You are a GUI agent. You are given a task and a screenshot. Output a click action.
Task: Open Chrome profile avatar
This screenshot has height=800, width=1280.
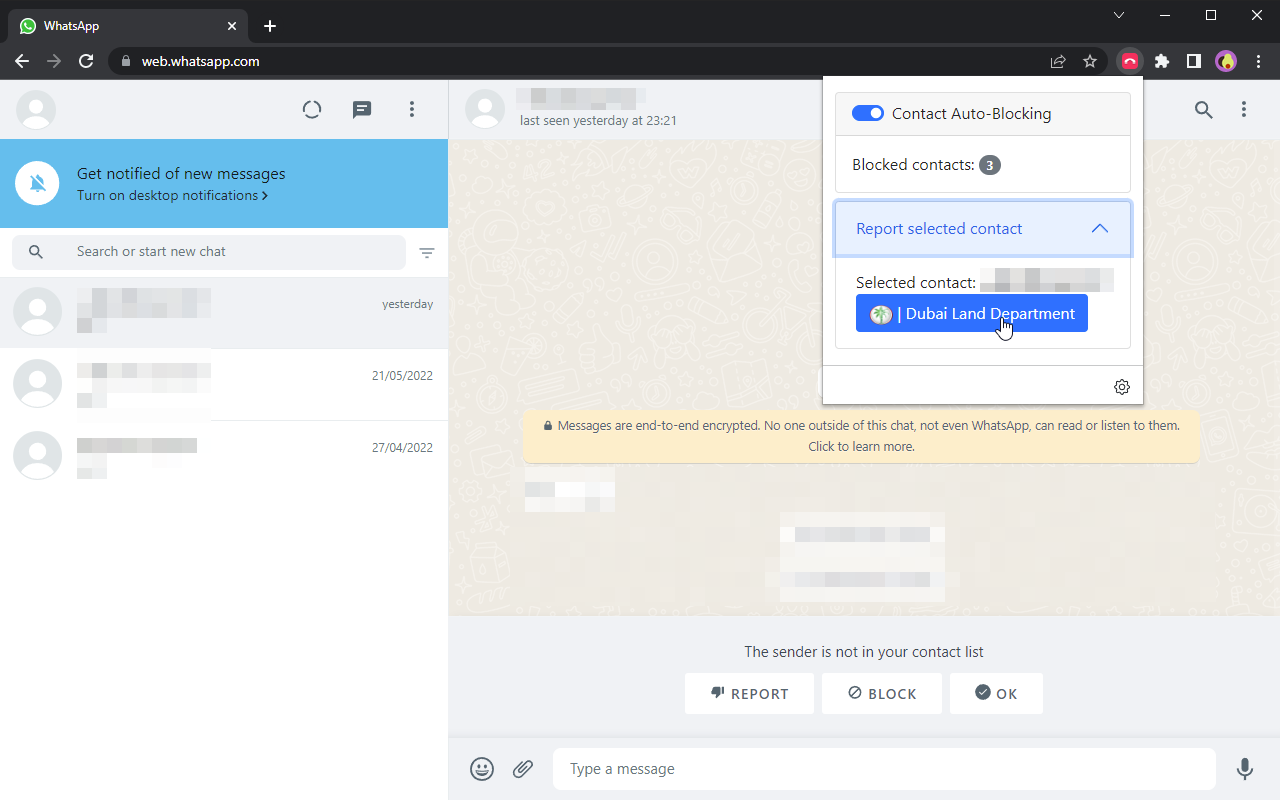tap(1226, 61)
